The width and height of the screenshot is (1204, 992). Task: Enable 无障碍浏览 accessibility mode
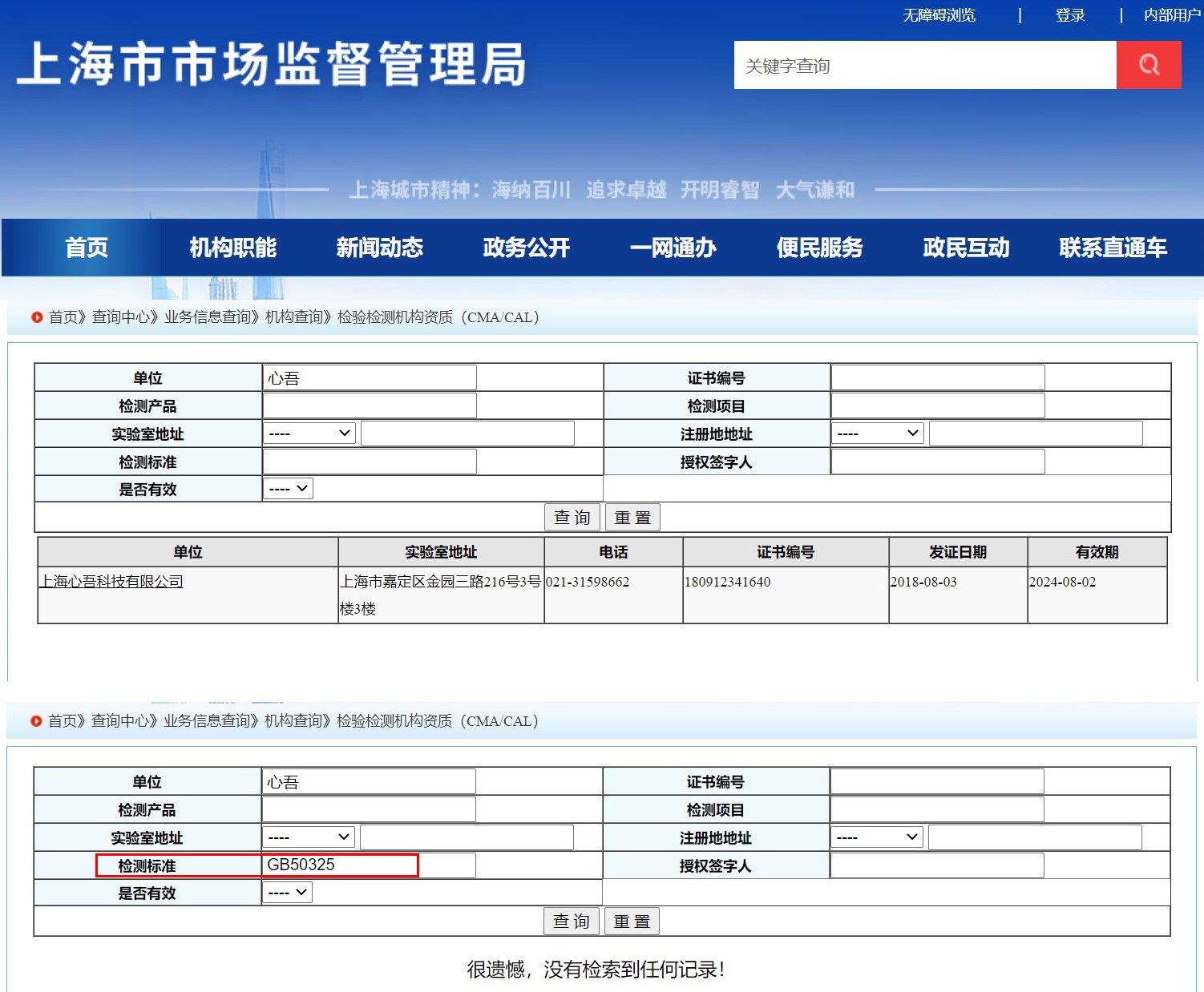pyautogui.click(x=939, y=15)
